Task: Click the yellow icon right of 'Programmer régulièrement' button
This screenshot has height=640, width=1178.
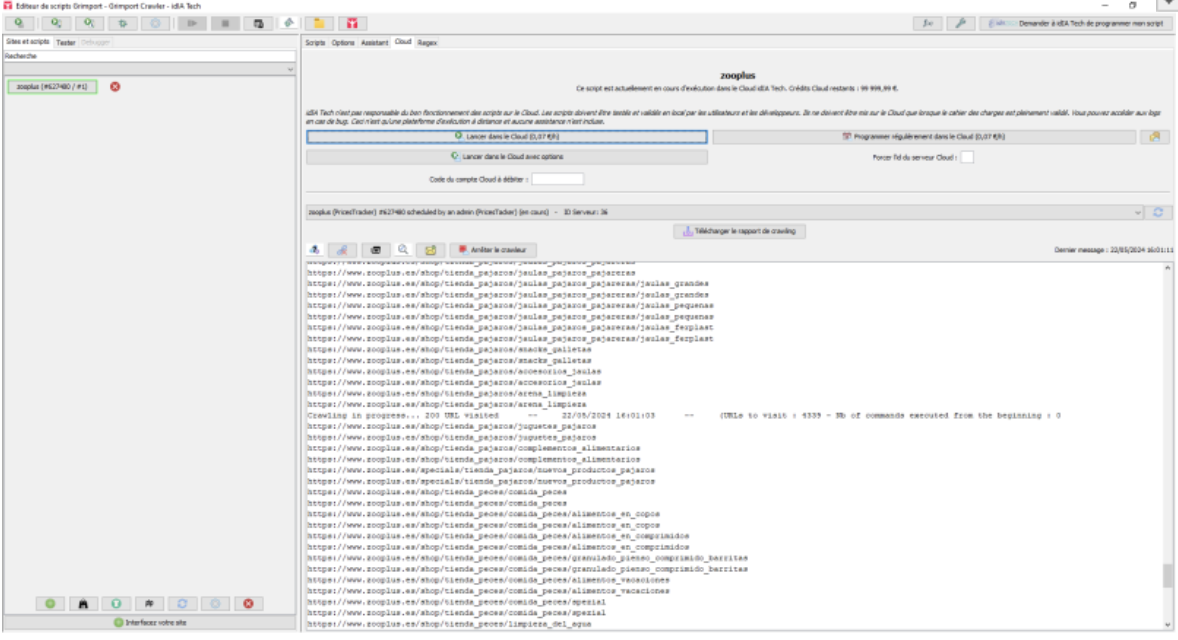Action: (x=1155, y=137)
